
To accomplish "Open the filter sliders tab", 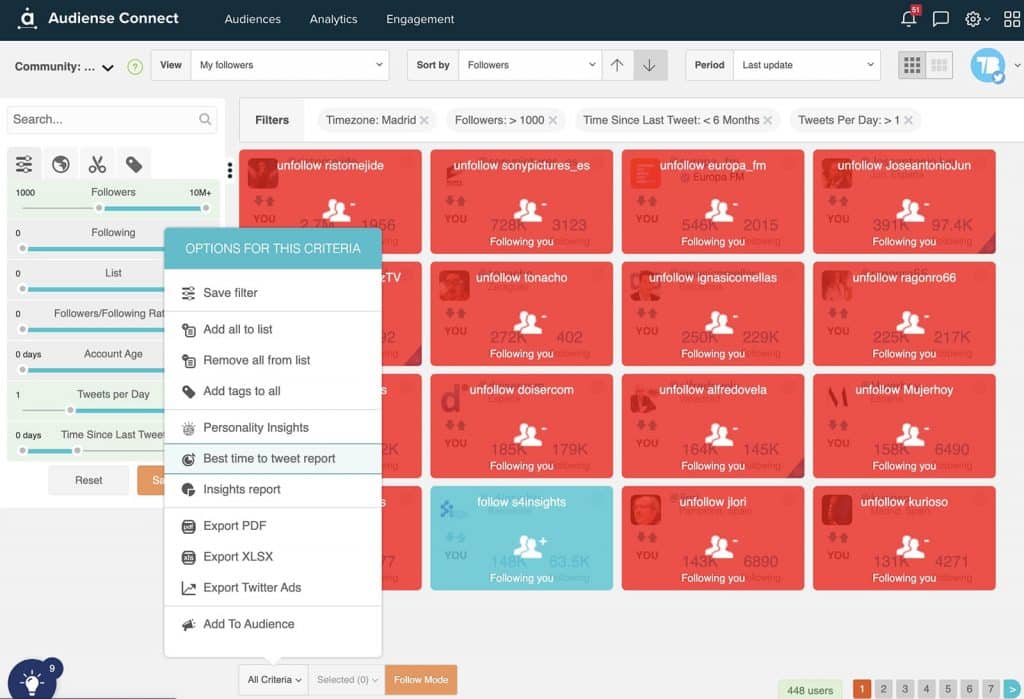I will [x=24, y=164].
